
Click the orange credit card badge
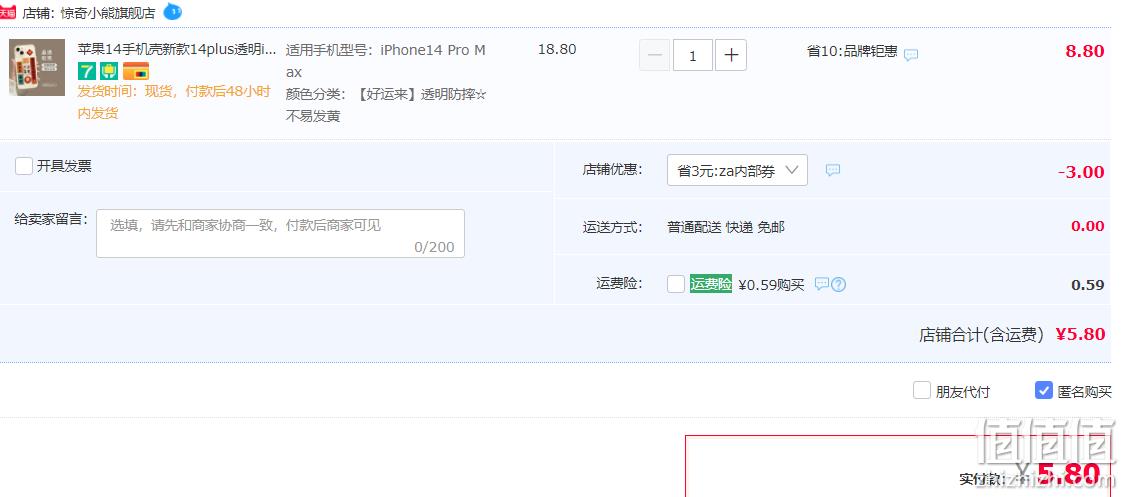click(x=136, y=71)
